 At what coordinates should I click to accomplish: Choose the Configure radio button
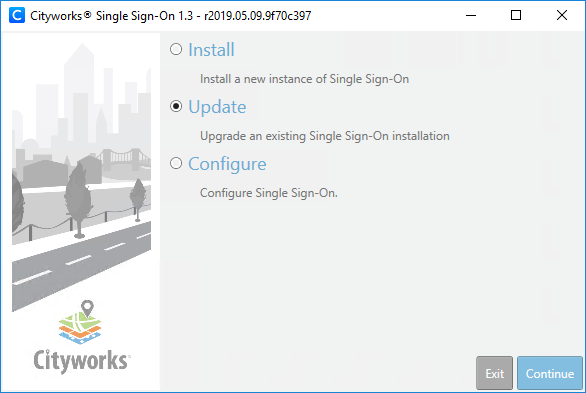pyautogui.click(x=176, y=163)
